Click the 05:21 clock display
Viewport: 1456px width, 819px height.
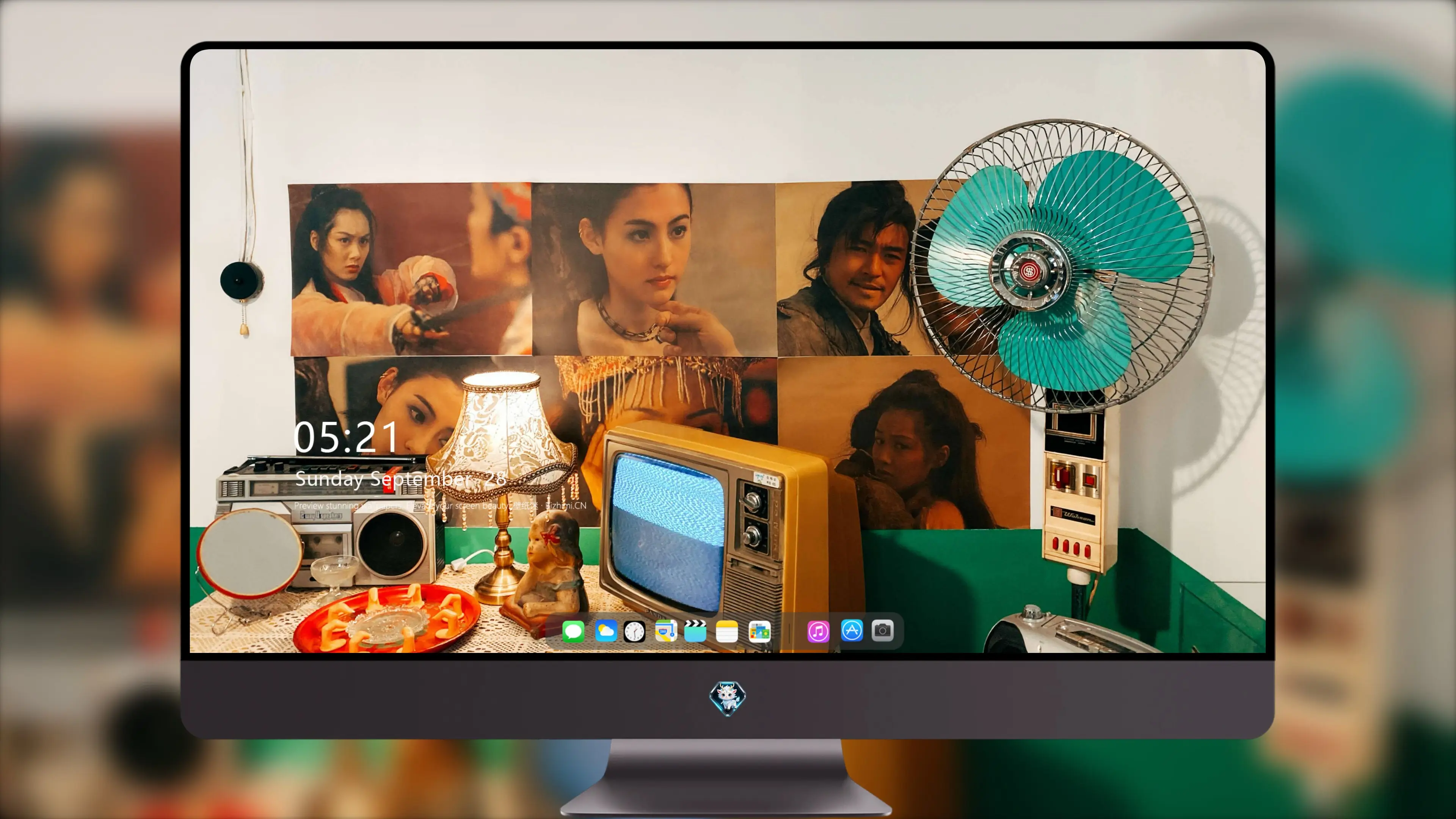point(346,437)
